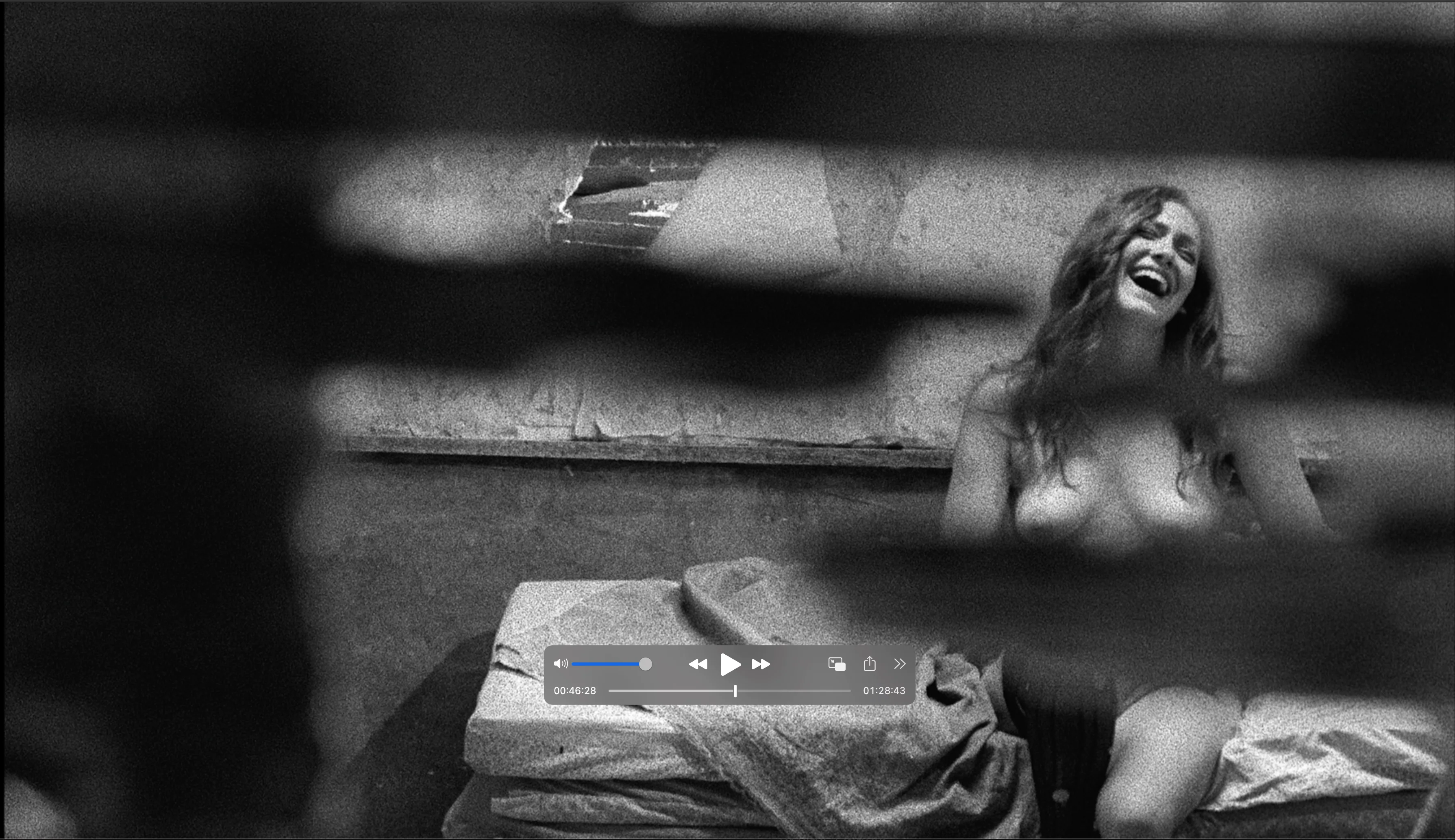Click the fast-forward button

pyautogui.click(x=761, y=664)
